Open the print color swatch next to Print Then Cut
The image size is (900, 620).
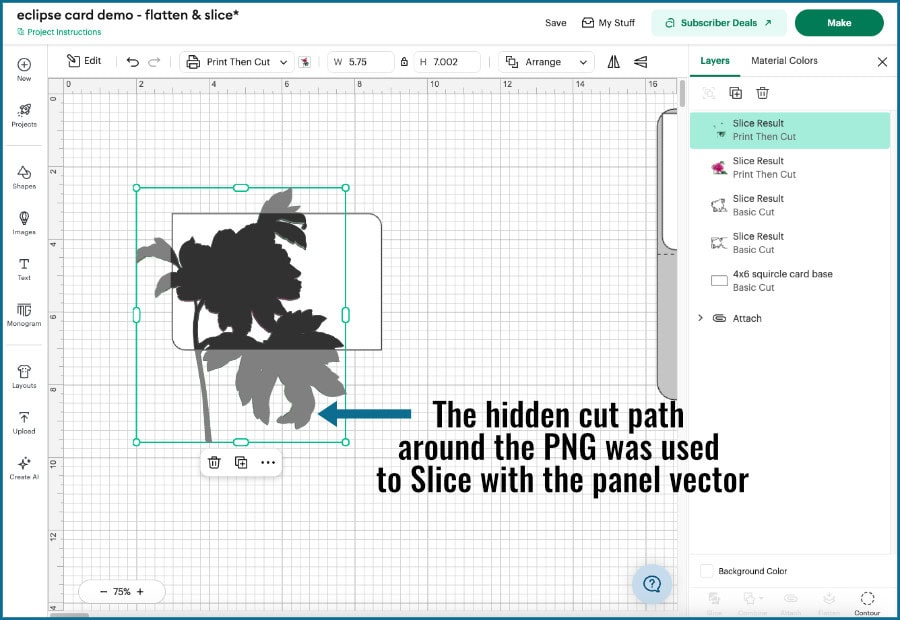tap(304, 62)
